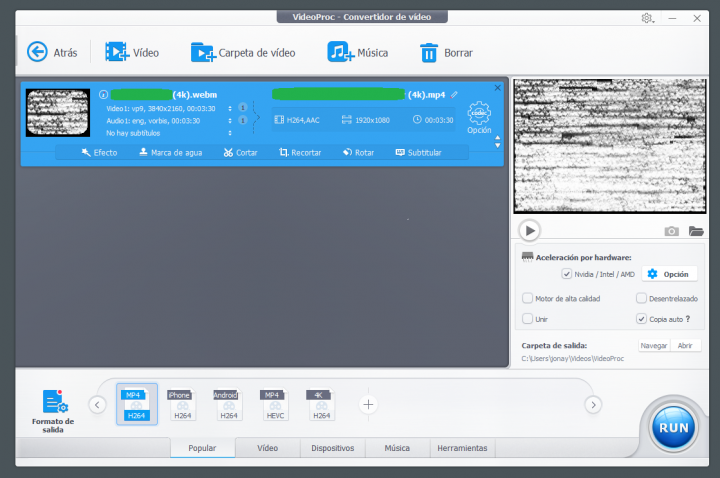
Task: Click the Borrar trash icon
Action: [x=429, y=53]
